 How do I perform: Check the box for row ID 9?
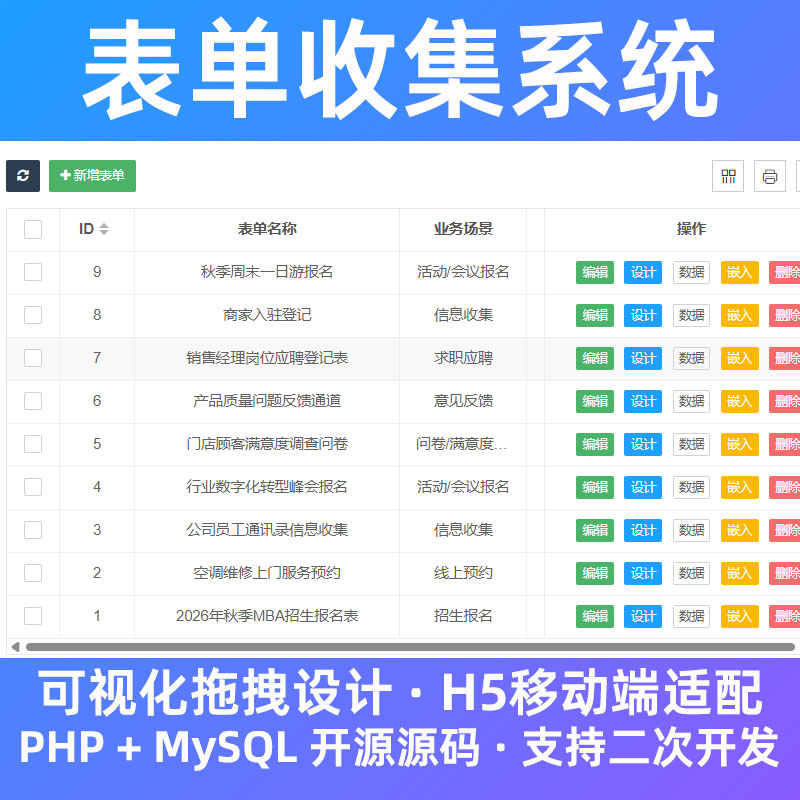coord(33,272)
